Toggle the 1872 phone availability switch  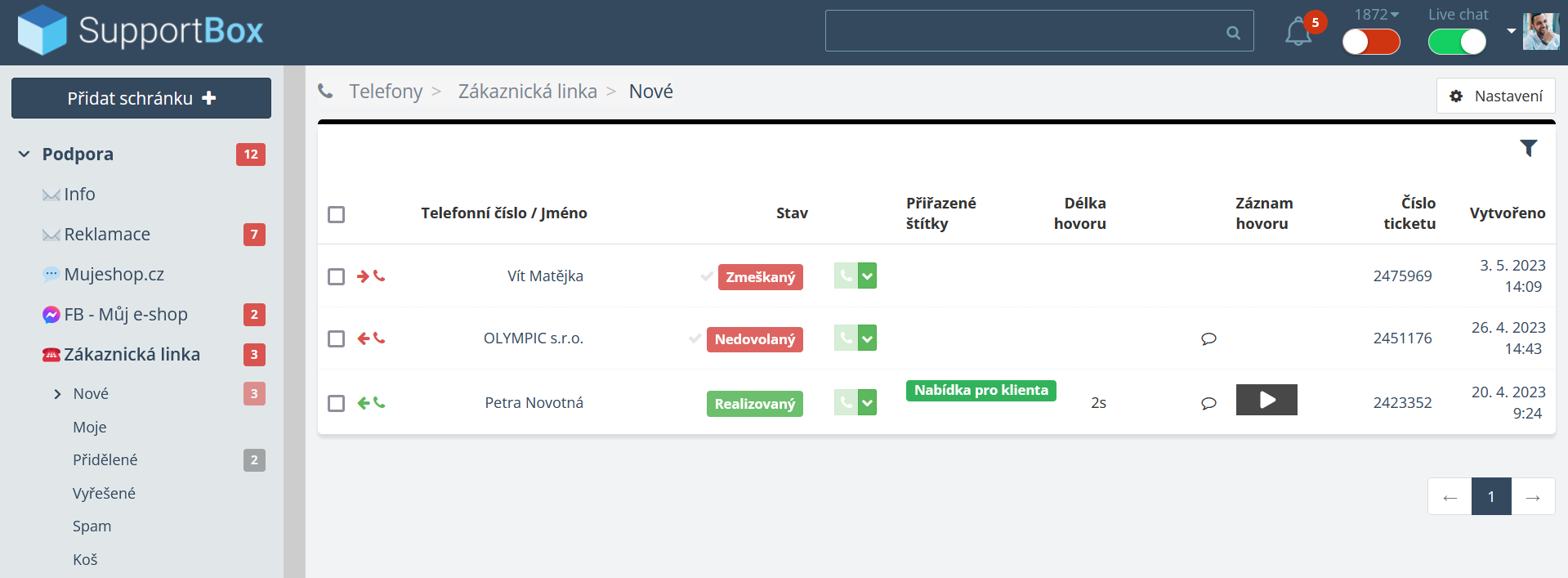tap(1371, 42)
